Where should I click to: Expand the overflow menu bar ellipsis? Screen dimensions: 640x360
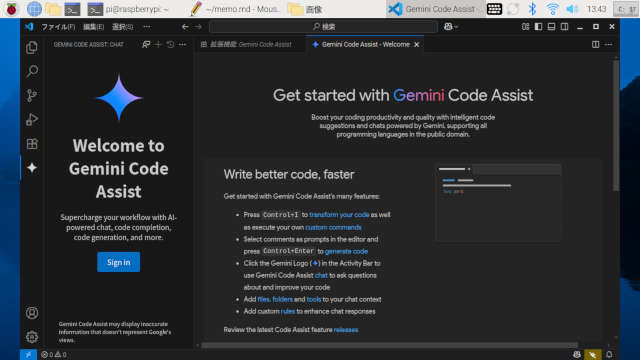point(147,27)
